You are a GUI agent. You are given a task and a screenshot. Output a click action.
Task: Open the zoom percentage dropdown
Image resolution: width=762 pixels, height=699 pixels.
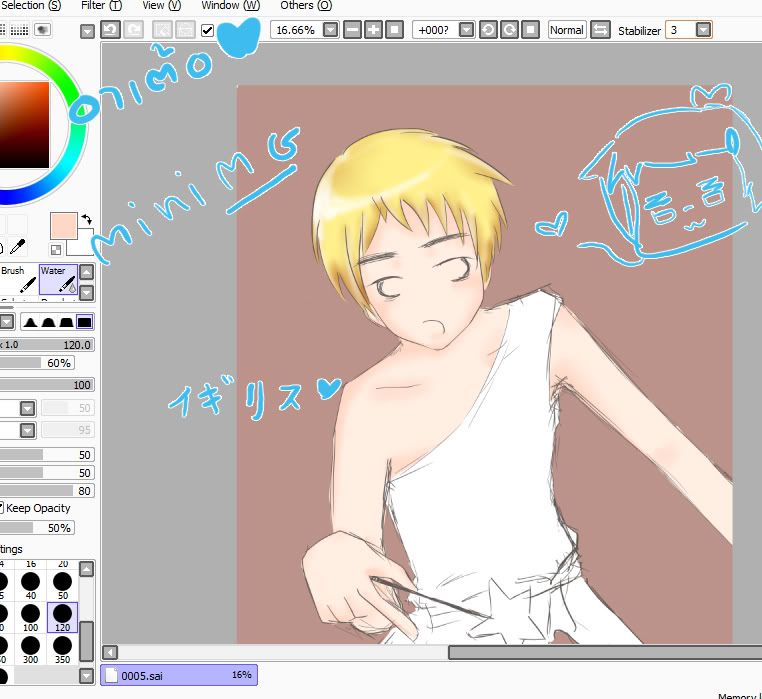(x=329, y=30)
